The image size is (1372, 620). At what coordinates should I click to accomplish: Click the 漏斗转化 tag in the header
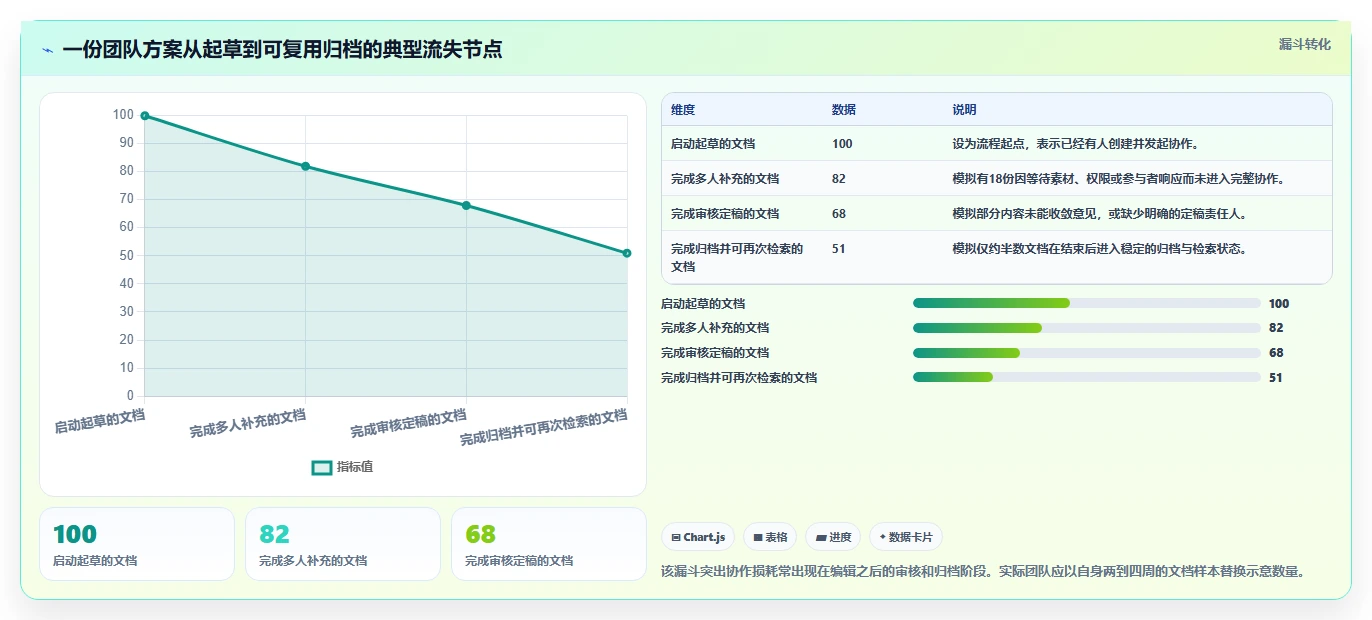pyautogui.click(x=1305, y=44)
